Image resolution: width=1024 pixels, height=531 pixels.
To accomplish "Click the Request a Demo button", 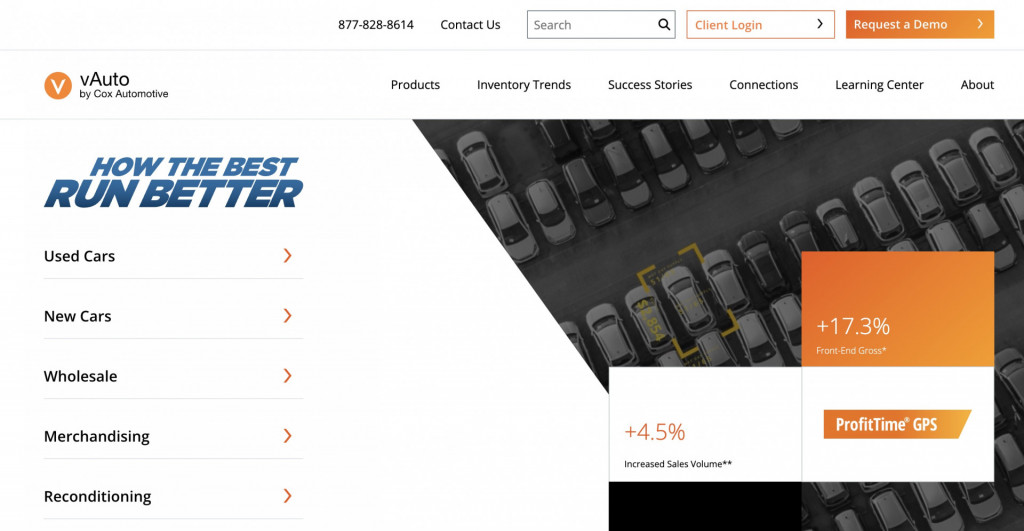I will 920,24.
